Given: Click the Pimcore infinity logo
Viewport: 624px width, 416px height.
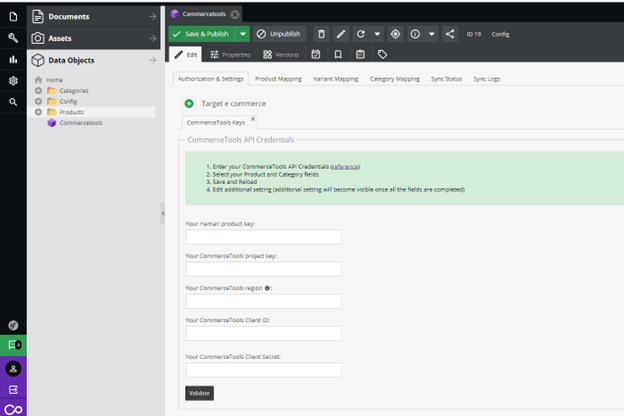Looking at the screenshot, I should [13, 409].
